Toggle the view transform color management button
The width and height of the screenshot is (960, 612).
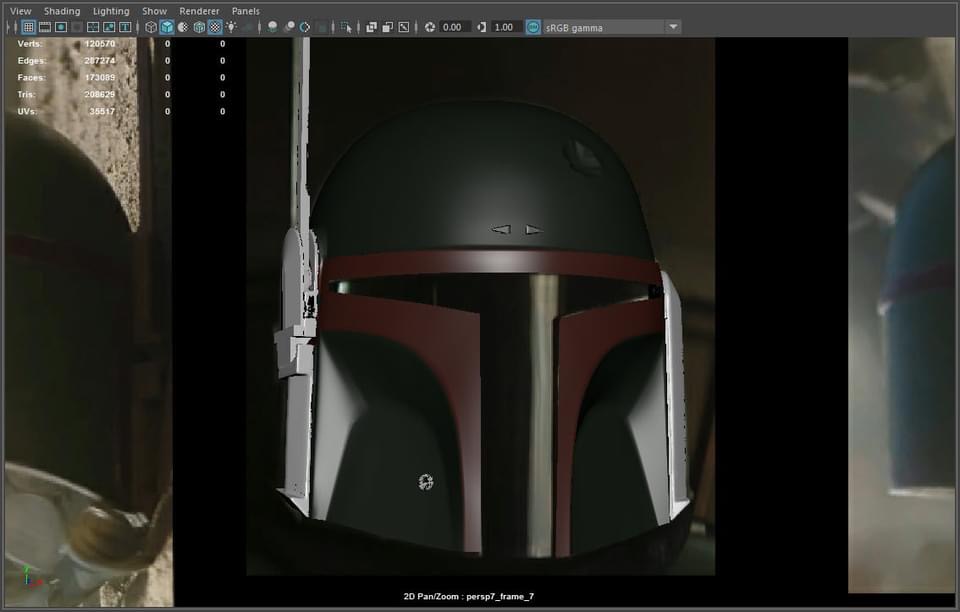click(x=534, y=27)
